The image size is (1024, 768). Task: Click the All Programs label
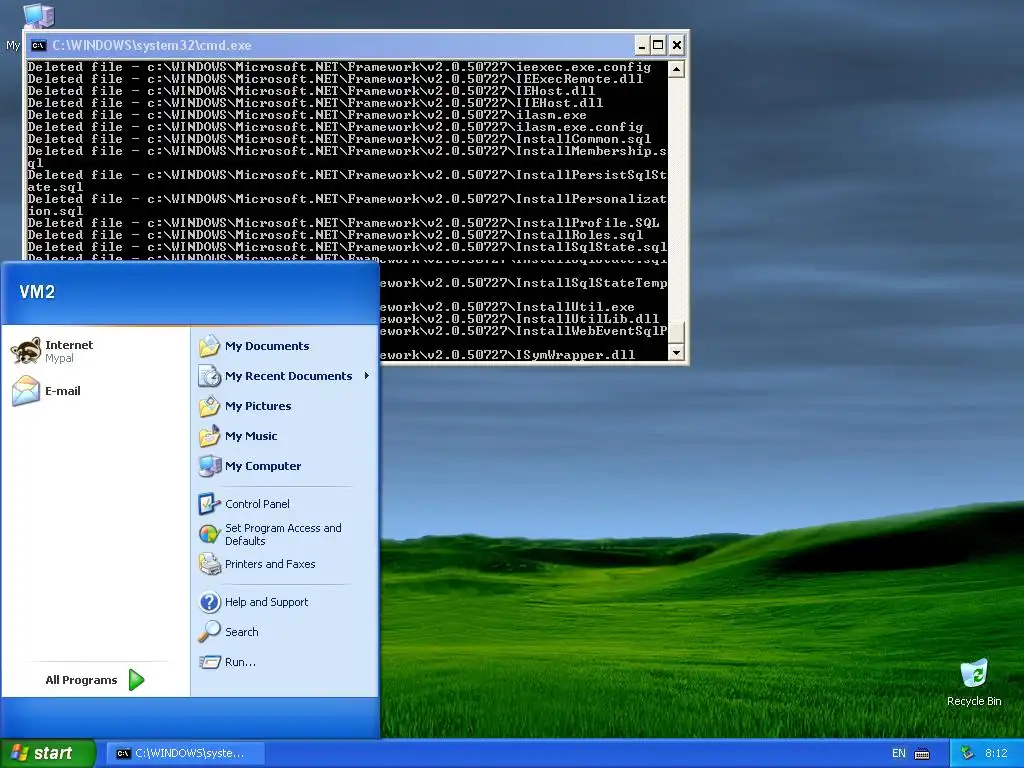click(x=81, y=680)
